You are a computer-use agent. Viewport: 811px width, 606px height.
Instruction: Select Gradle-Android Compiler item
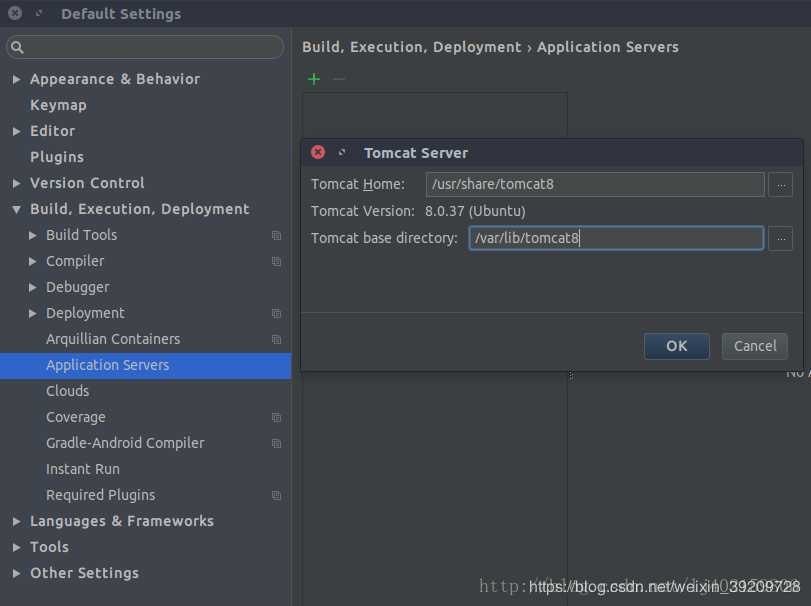(x=125, y=443)
